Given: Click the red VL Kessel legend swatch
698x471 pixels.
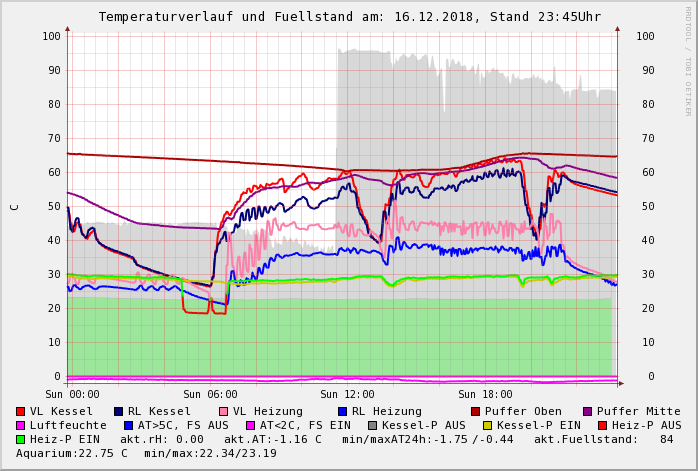Looking at the screenshot, I should (21, 411).
